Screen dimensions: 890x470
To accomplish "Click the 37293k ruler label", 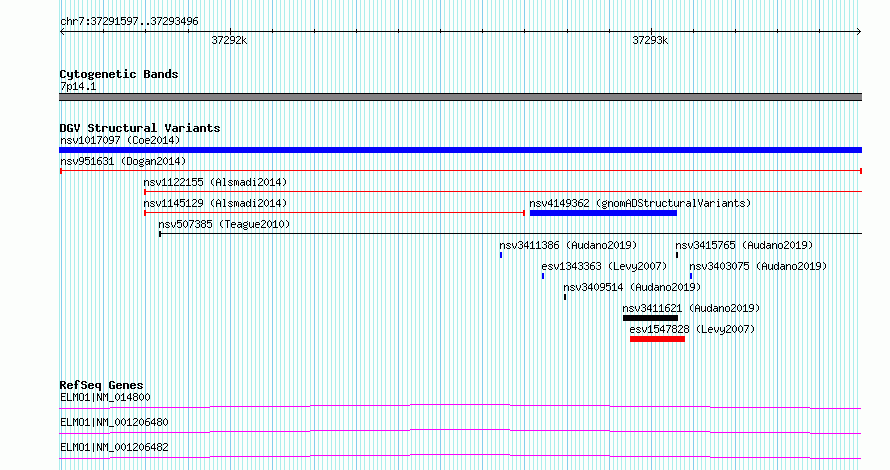I will [x=650, y=40].
